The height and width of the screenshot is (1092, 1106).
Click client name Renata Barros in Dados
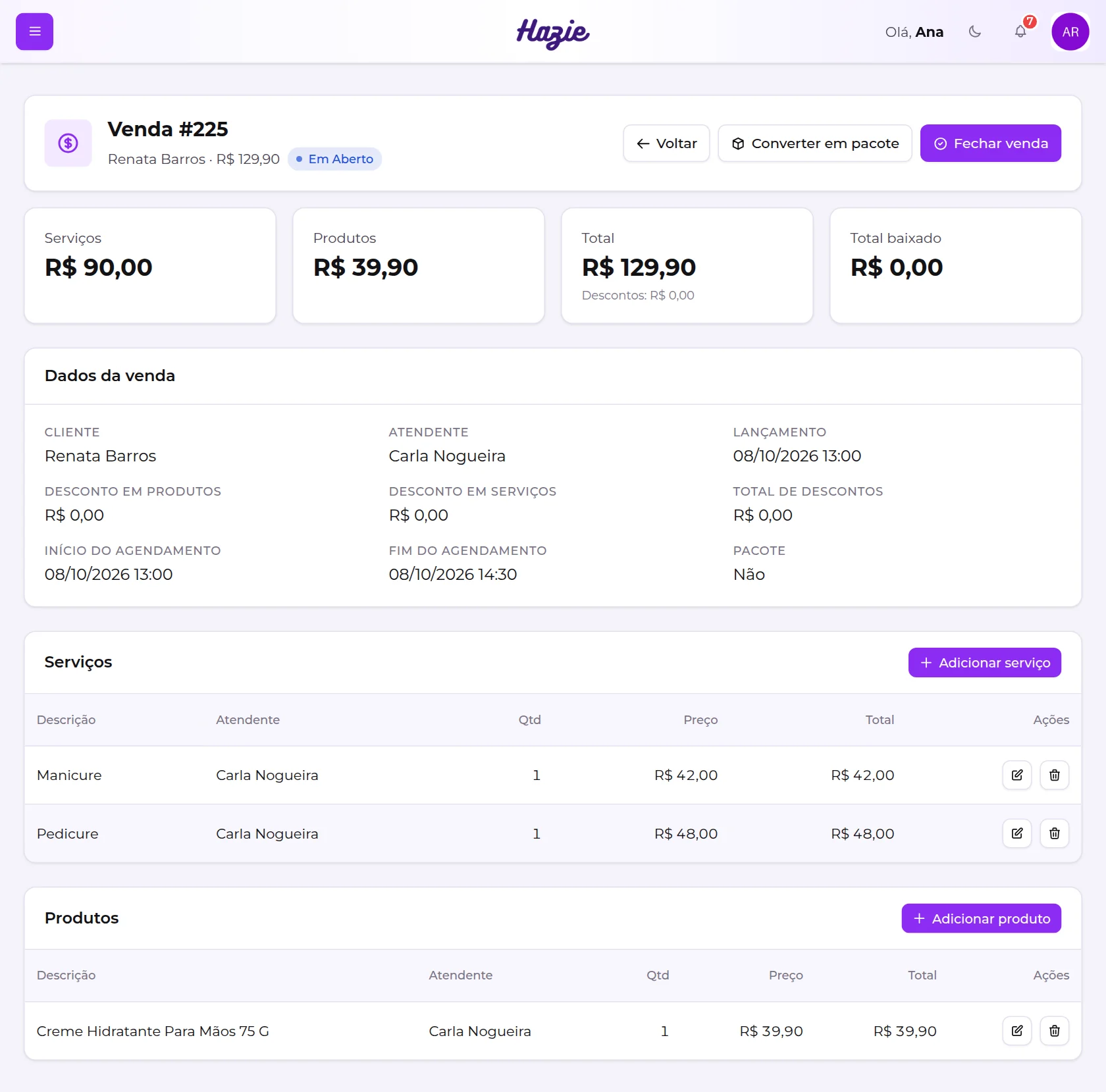pyautogui.click(x=100, y=456)
